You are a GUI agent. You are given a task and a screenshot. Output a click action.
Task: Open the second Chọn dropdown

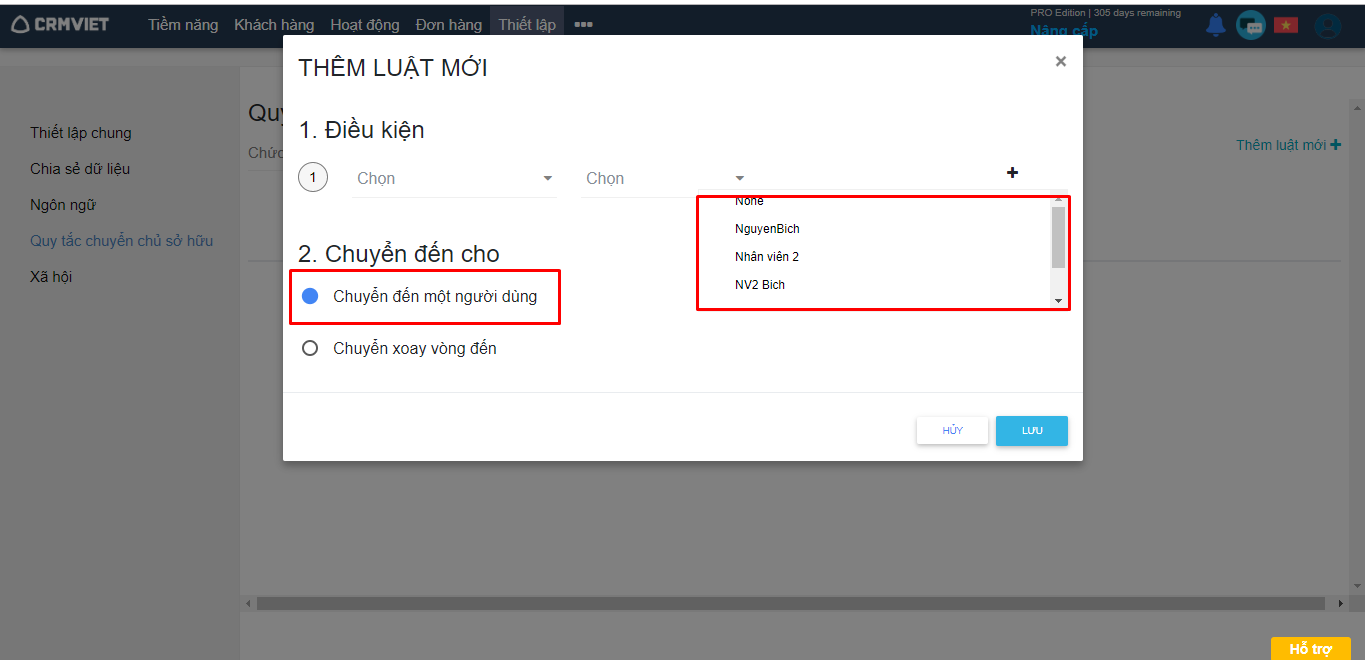[x=665, y=178]
